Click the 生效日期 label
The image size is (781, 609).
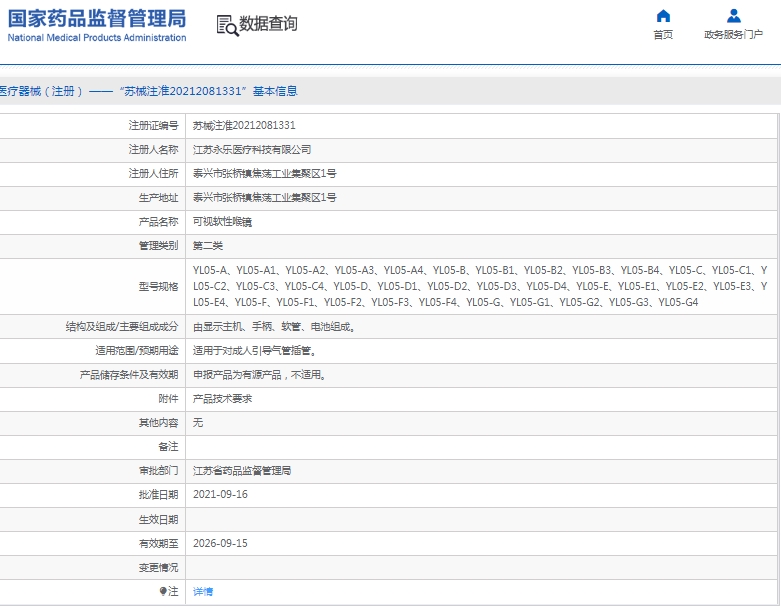coord(158,519)
